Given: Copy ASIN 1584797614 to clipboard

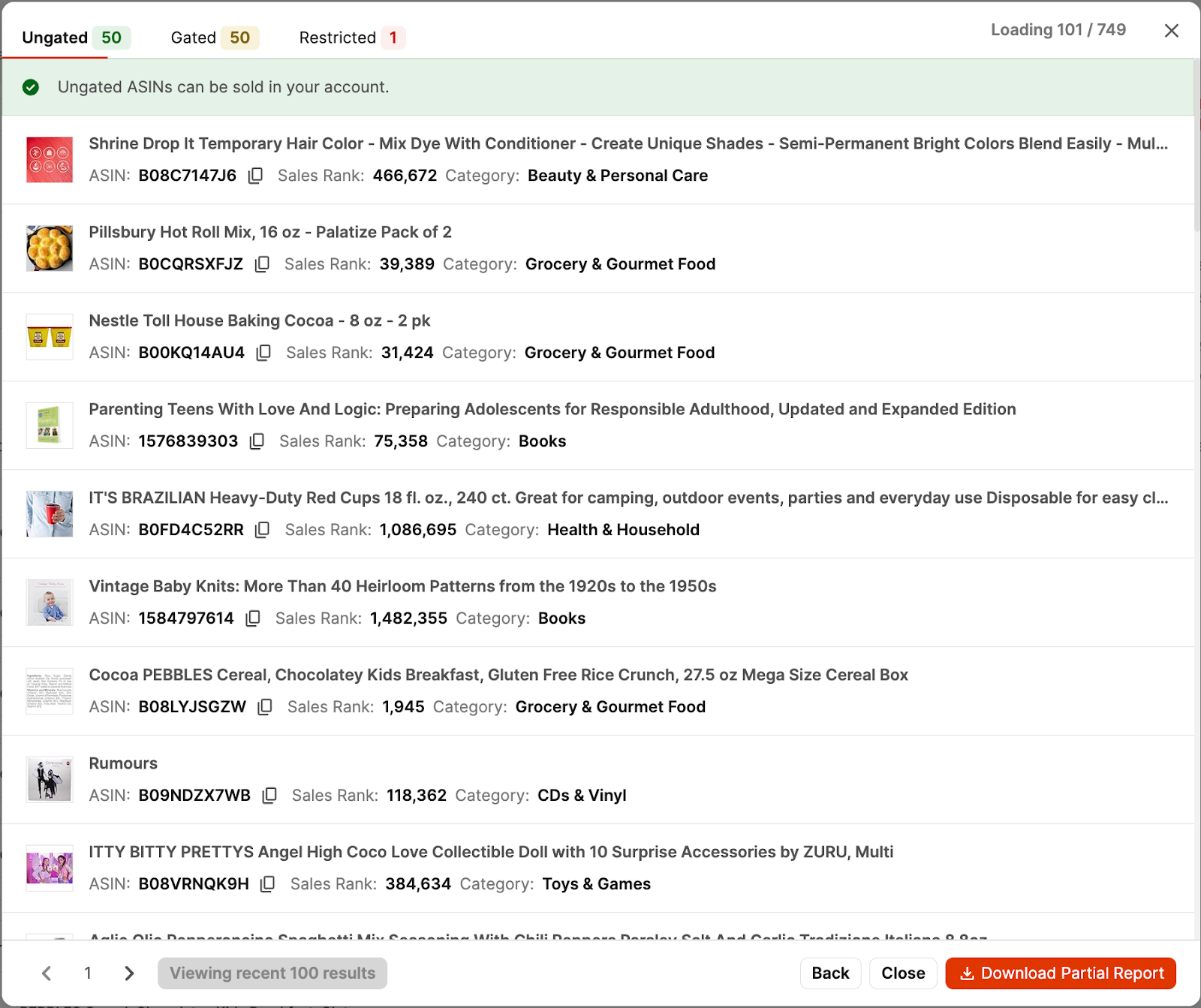Looking at the screenshot, I should [x=253, y=618].
